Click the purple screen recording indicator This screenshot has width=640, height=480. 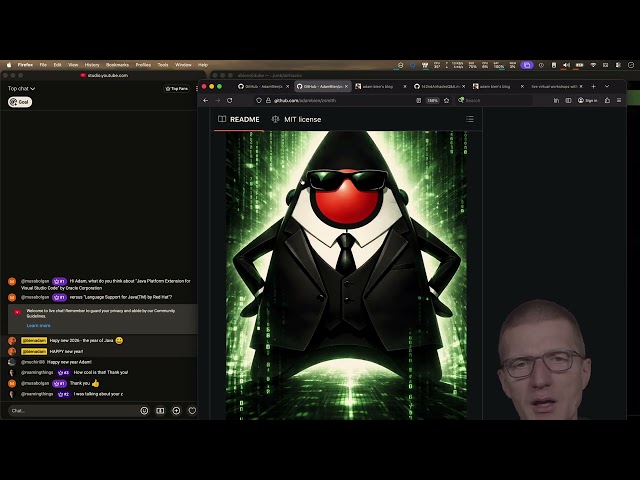click(x=527, y=65)
